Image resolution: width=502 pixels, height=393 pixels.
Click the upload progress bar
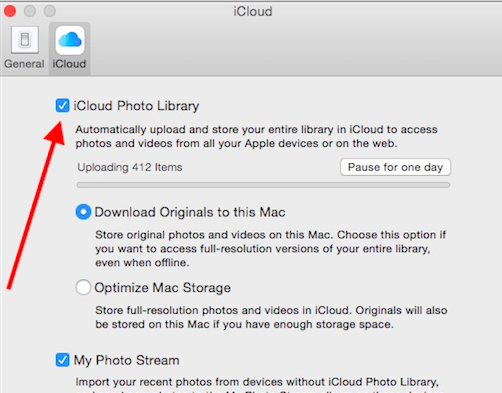(263, 185)
